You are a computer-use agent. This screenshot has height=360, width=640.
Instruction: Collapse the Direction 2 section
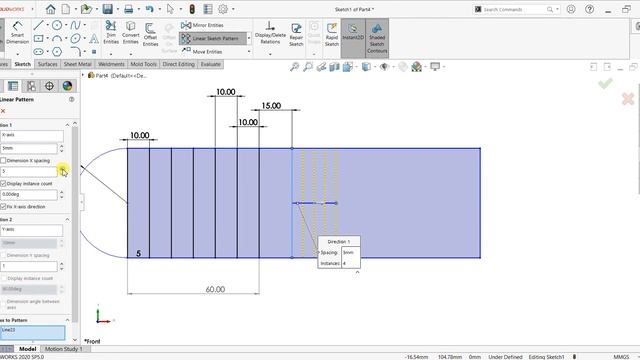point(67,220)
